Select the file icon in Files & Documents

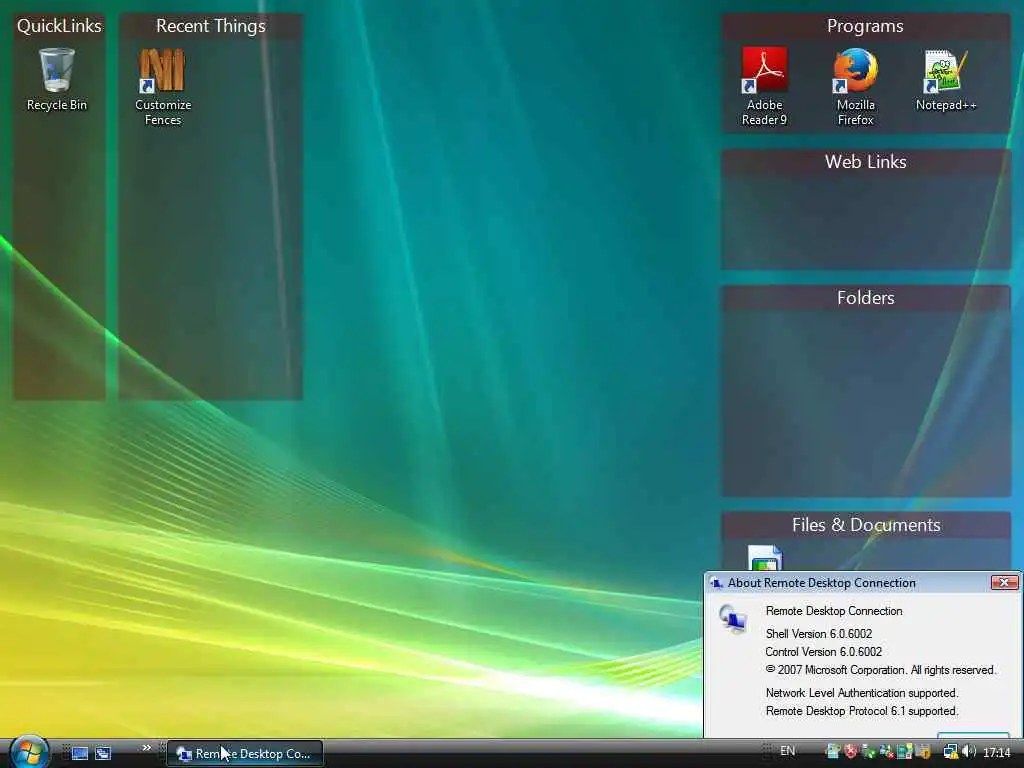click(x=765, y=557)
